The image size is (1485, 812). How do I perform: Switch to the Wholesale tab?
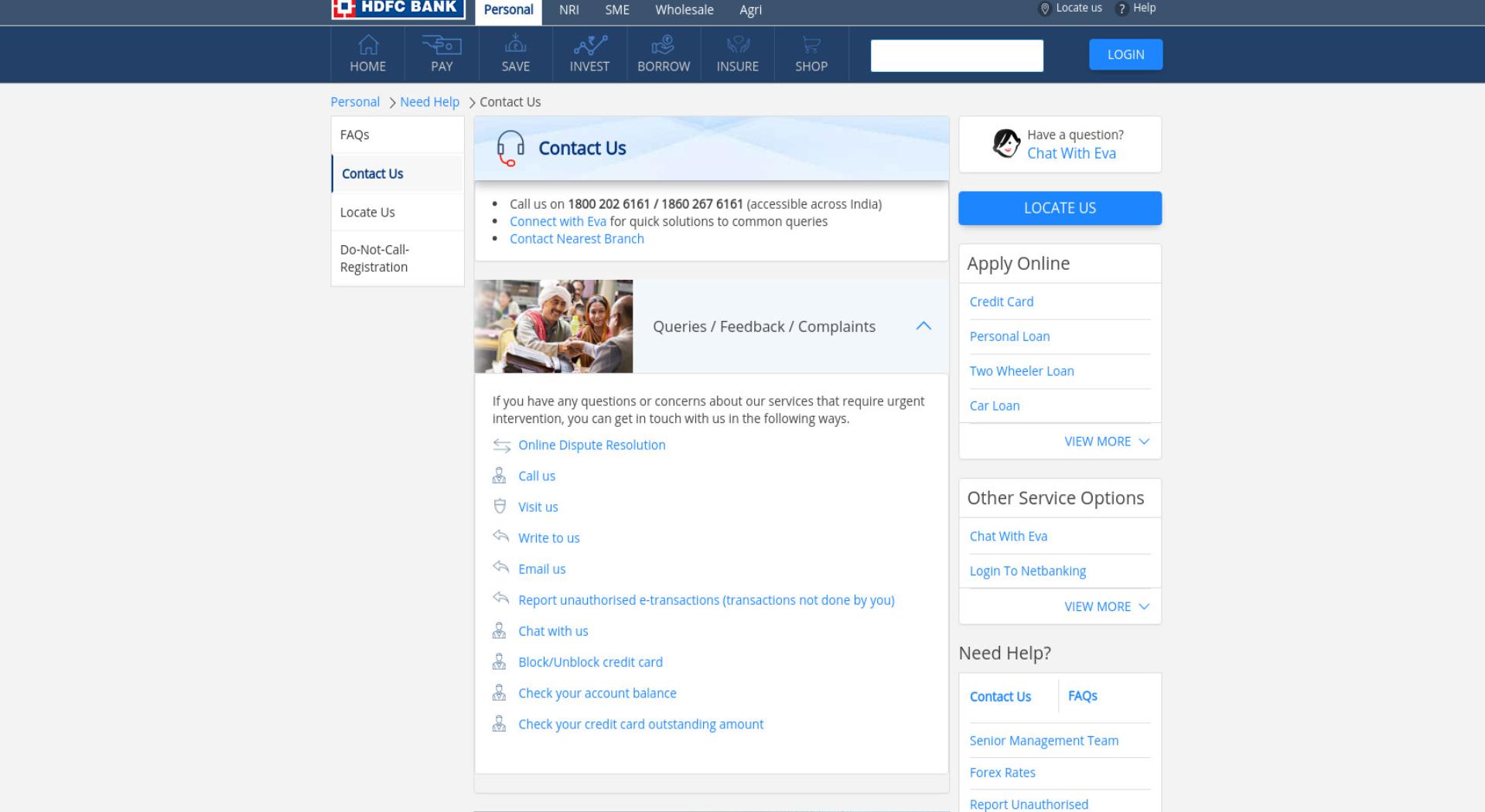684,10
